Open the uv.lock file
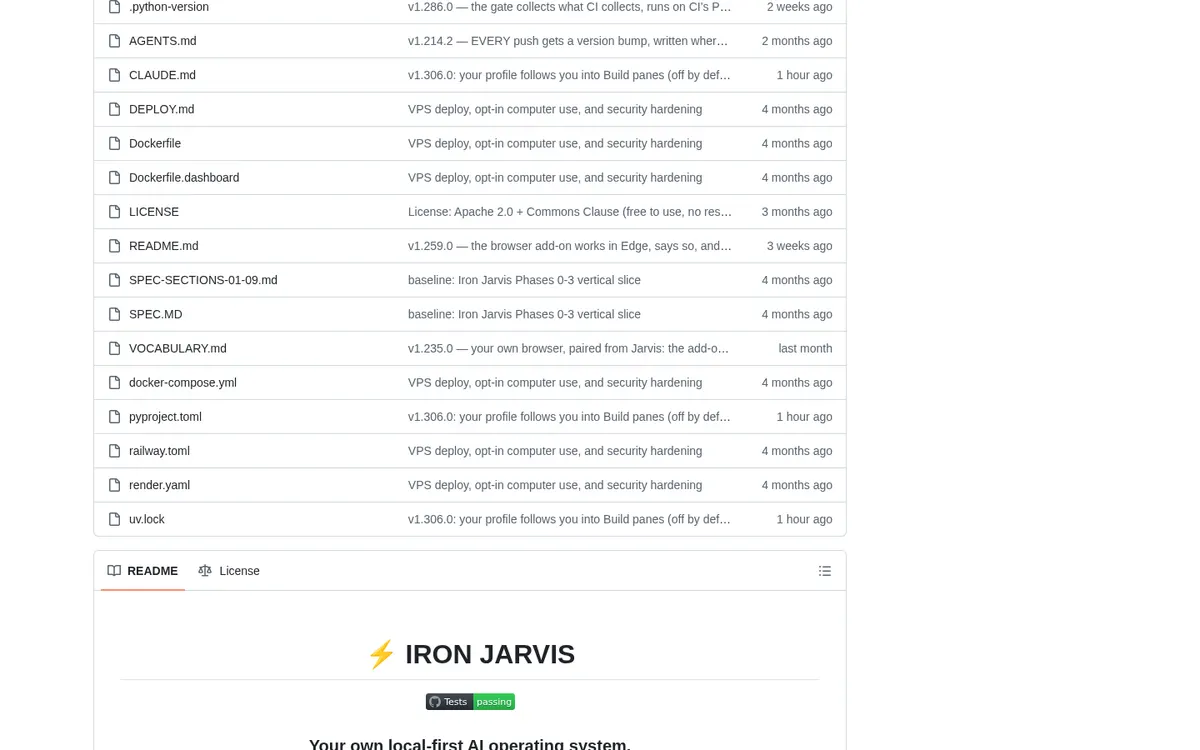The width and height of the screenshot is (1200, 750). (147, 519)
